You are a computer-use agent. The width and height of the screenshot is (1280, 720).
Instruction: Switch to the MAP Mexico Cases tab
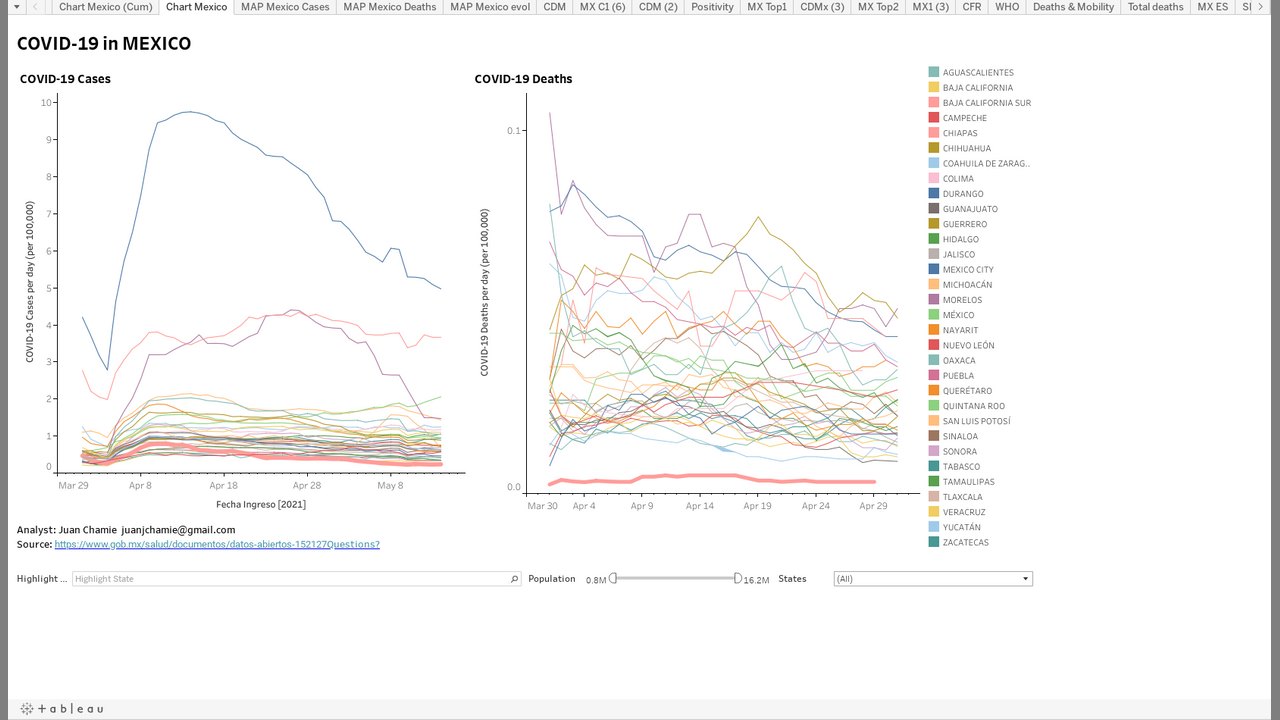tap(285, 7)
